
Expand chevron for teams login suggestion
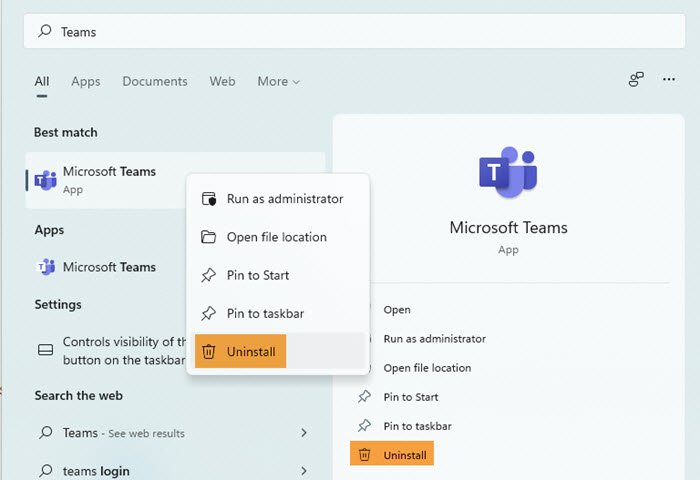pos(304,471)
